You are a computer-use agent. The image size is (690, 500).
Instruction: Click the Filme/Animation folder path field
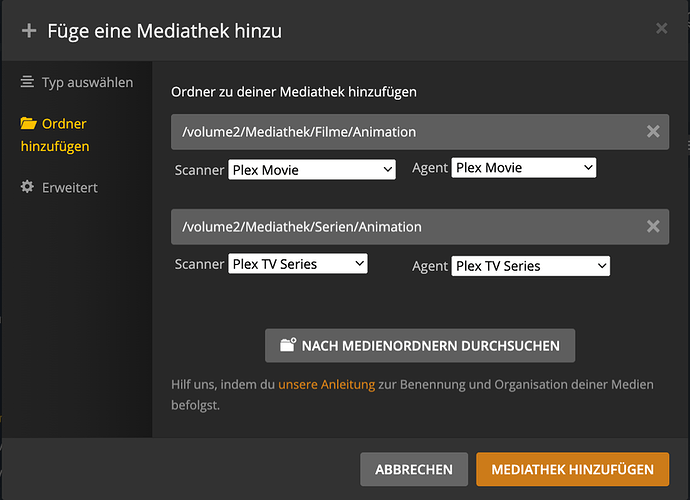coord(400,131)
